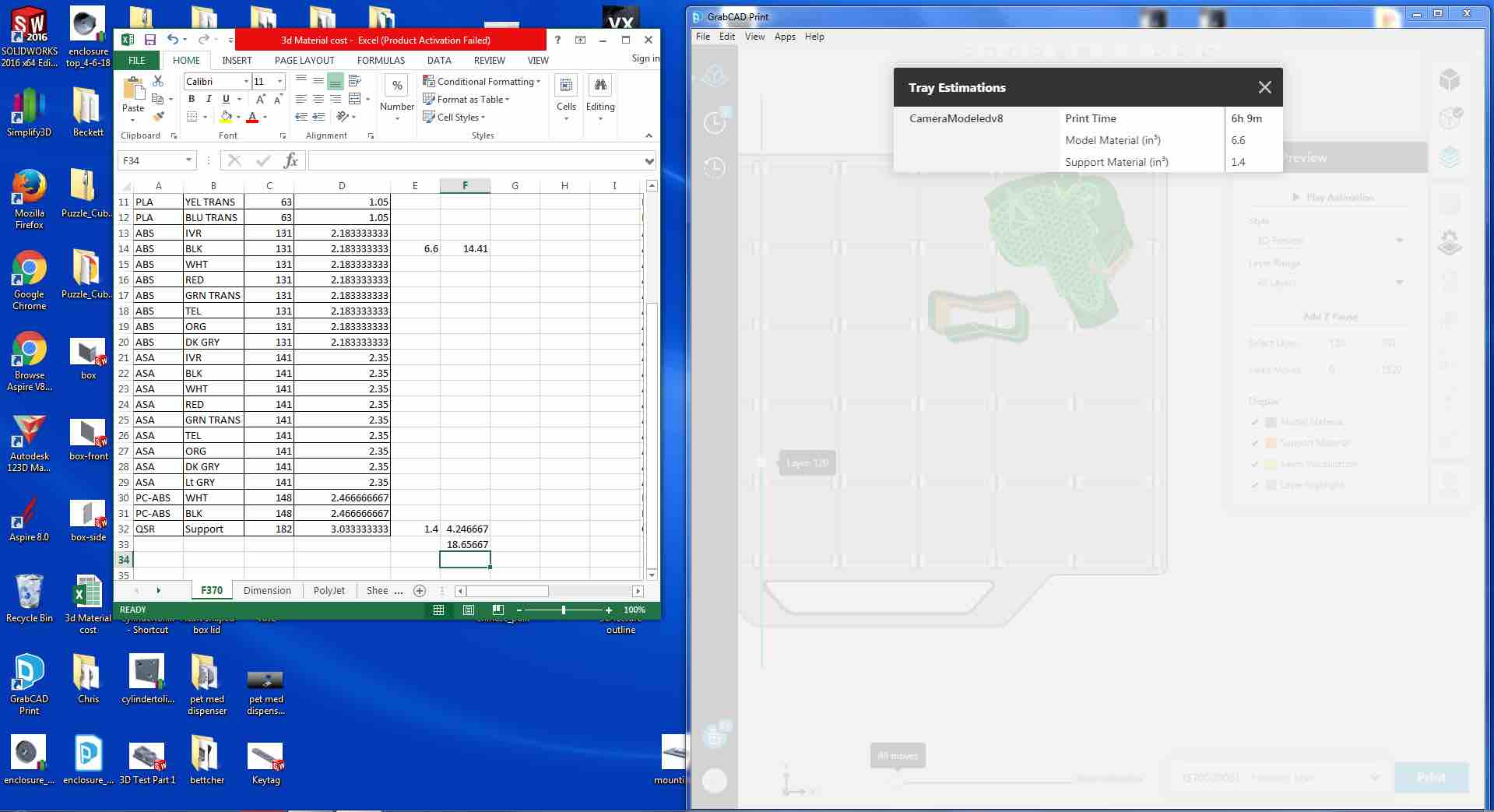Screen dimensions: 1494x812
Task: Toggle Normal view in Excel status bar
Action: point(439,610)
